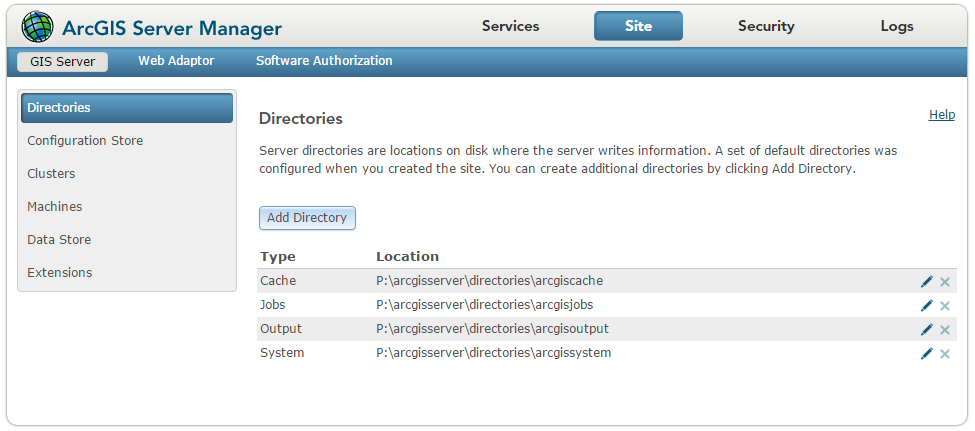Select Configuration Store in the sidebar

pos(85,141)
